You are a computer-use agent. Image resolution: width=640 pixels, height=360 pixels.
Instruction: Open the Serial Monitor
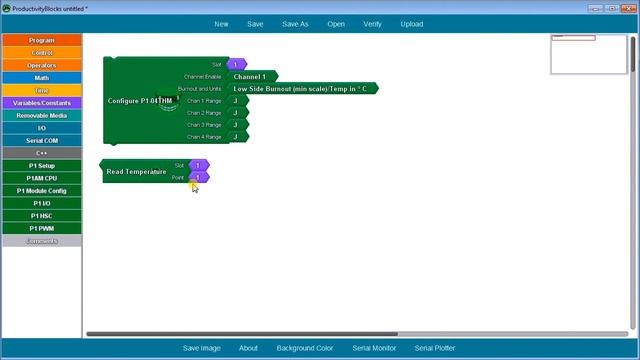(x=374, y=348)
